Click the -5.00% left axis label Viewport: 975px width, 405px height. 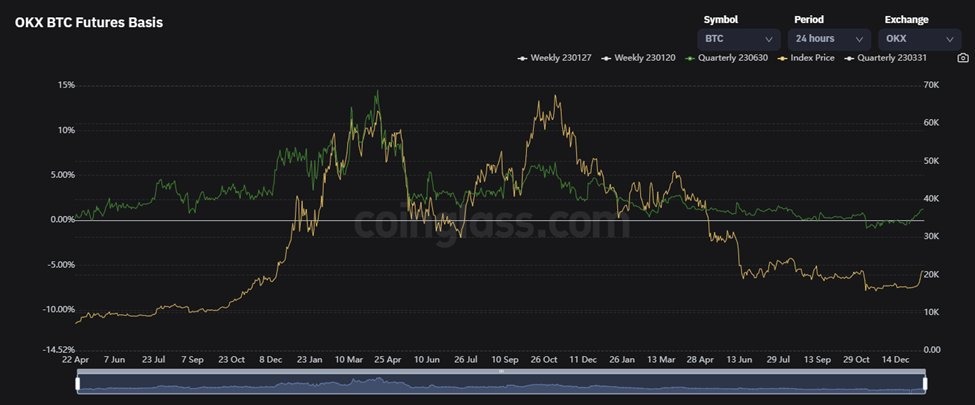point(61,264)
